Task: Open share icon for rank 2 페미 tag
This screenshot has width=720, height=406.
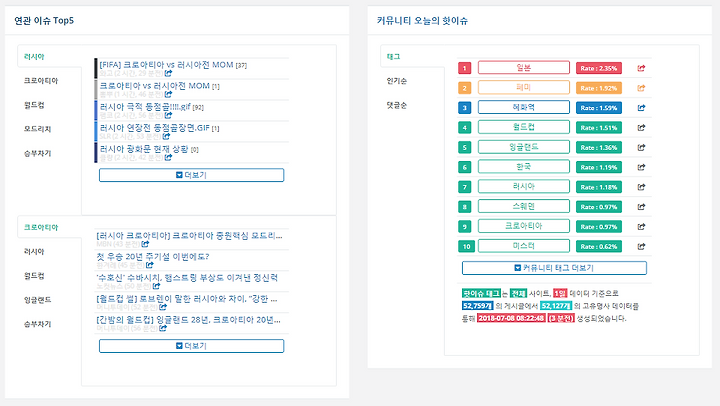Action: (641, 88)
